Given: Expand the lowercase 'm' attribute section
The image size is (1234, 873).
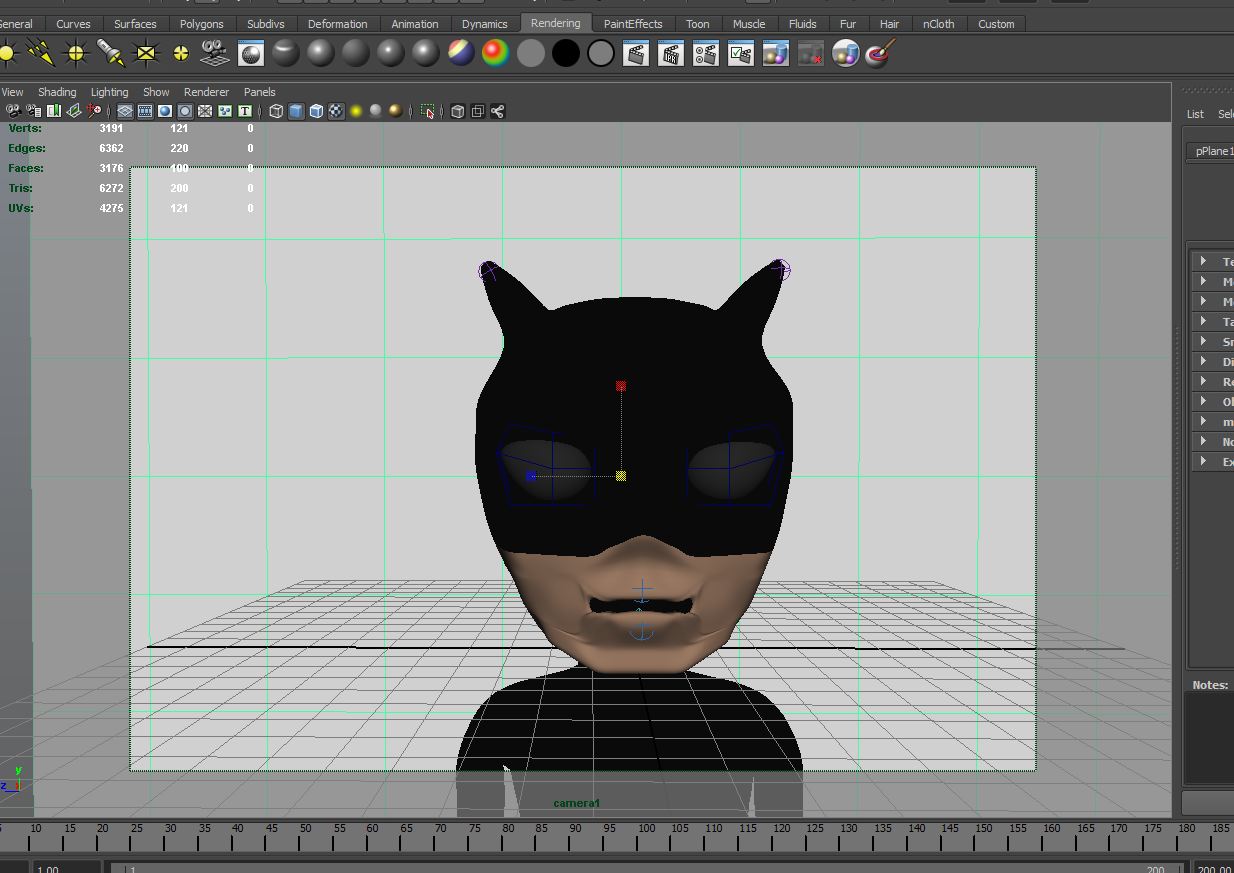Looking at the screenshot, I should pos(1203,421).
